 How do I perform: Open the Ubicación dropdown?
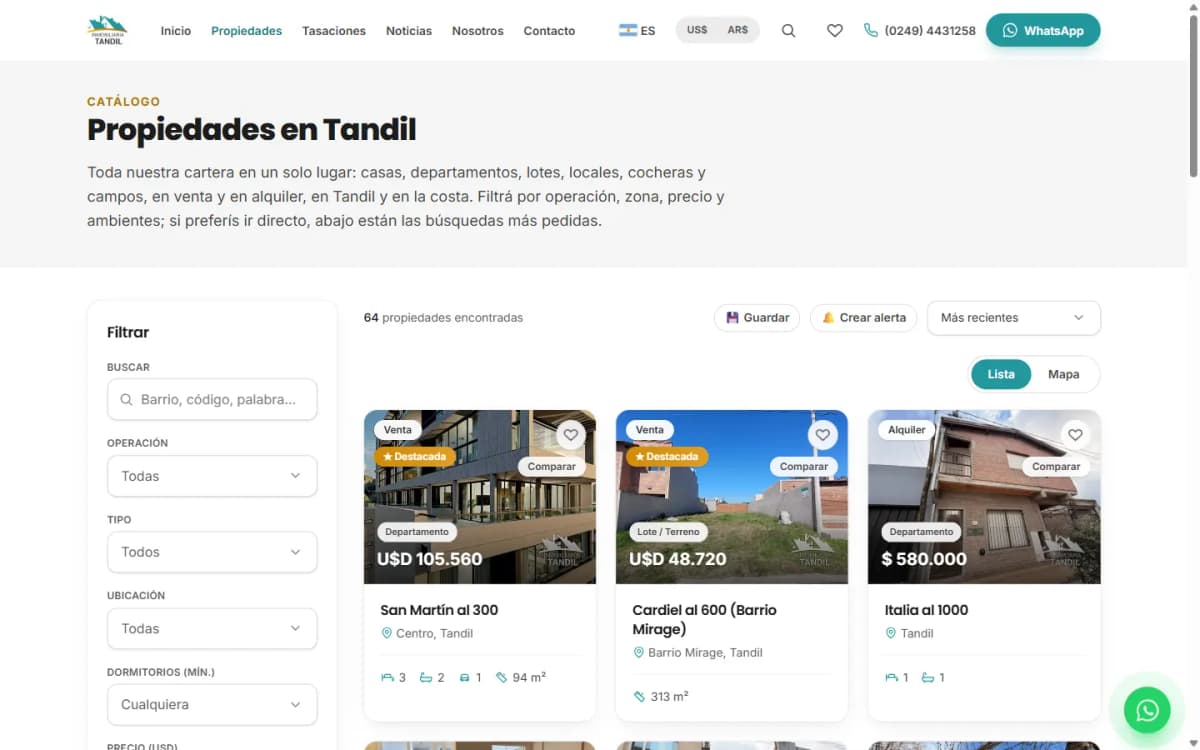click(212, 629)
